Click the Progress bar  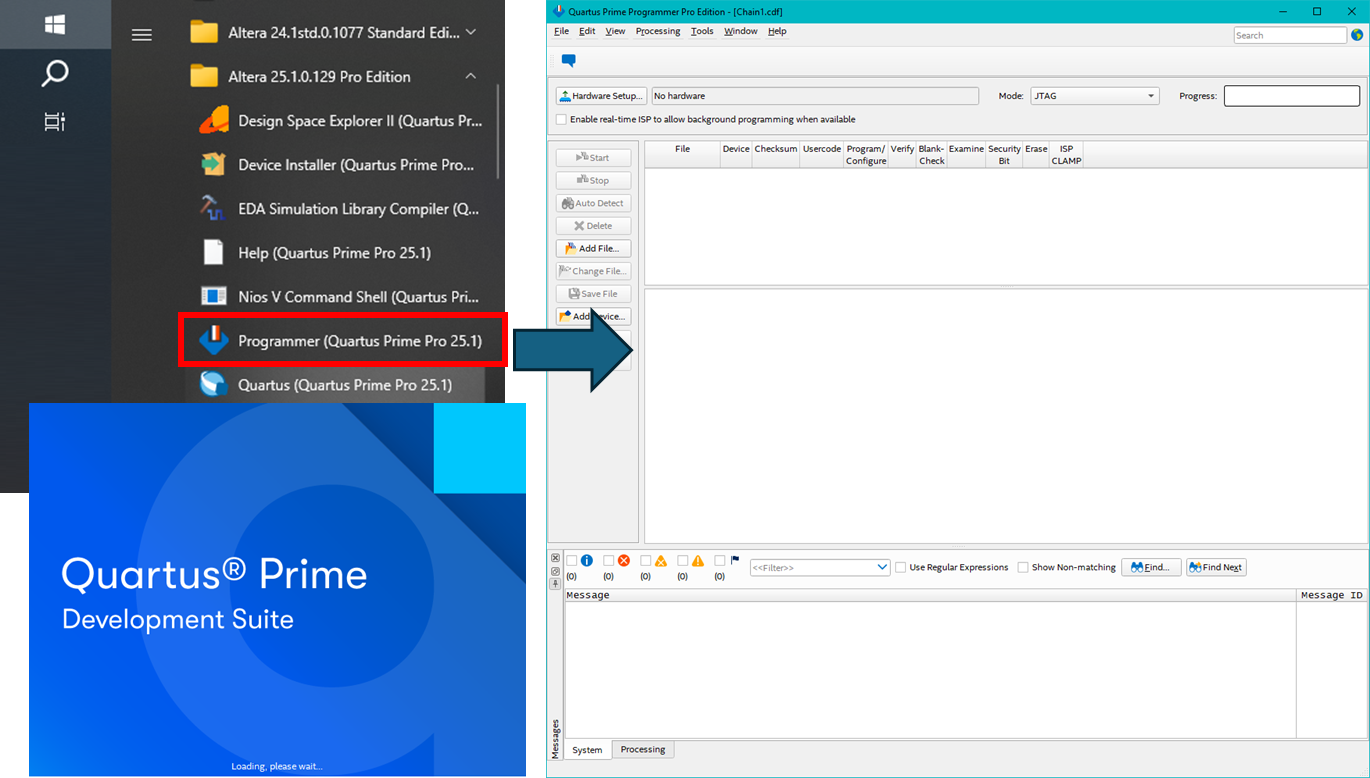1291,95
